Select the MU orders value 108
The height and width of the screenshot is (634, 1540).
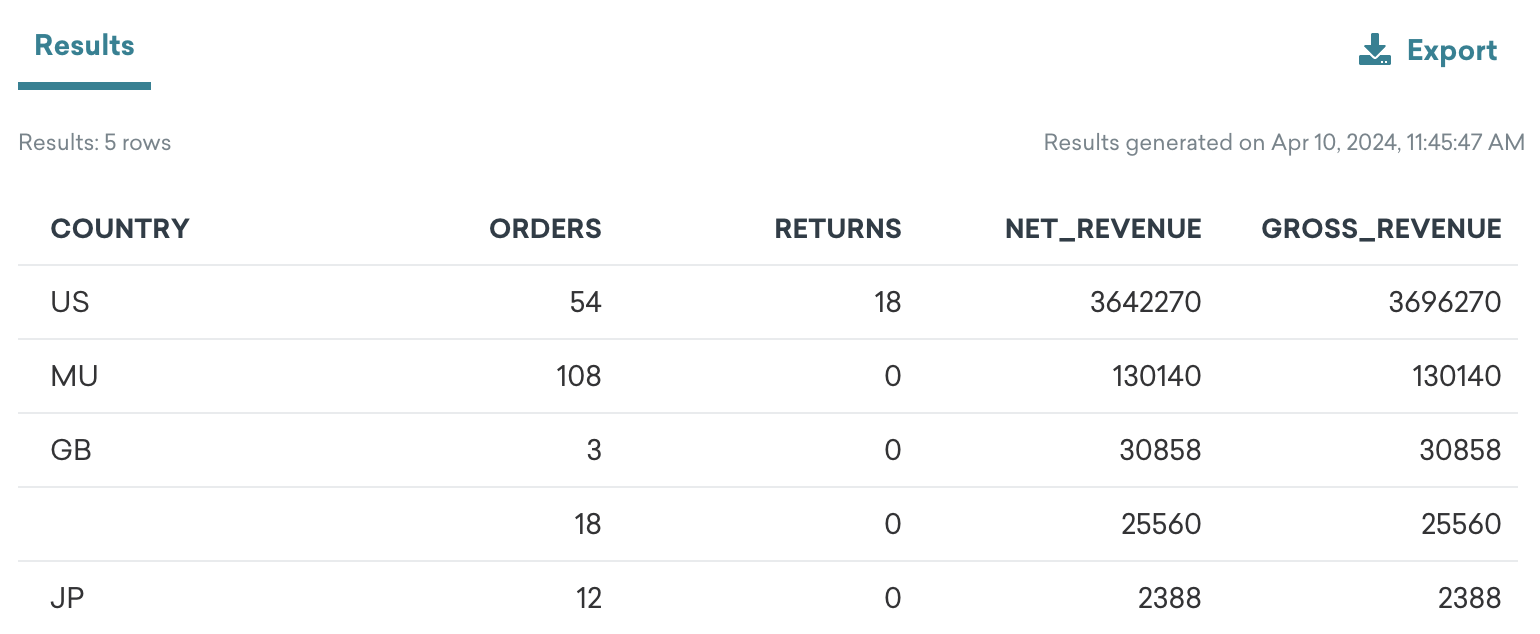click(x=578, y=376)
